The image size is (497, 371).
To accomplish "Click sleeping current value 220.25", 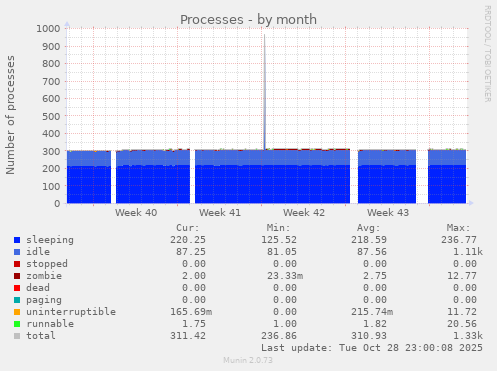I will point(188,240).
